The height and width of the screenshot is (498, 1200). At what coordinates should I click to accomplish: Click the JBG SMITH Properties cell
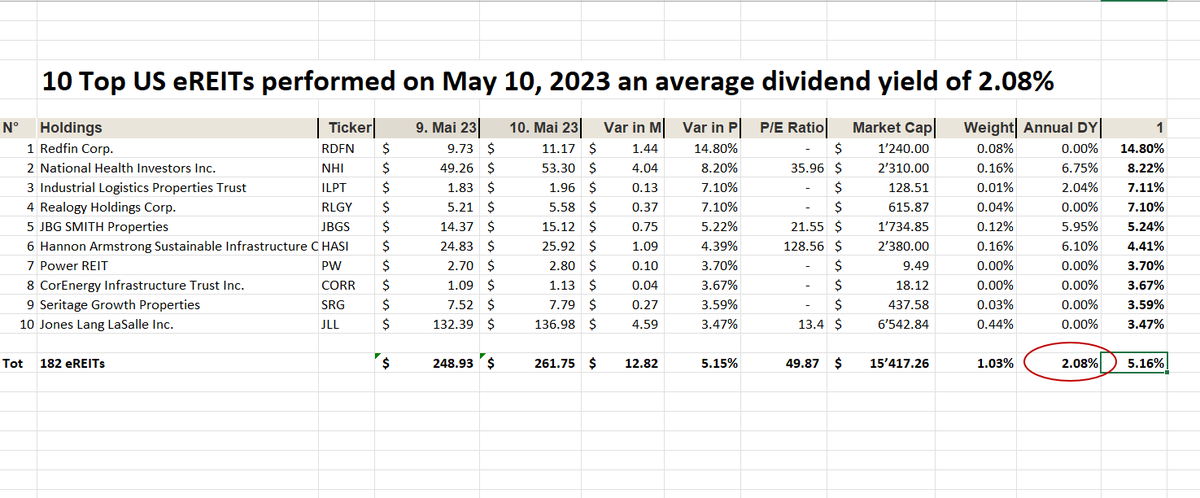(x=176, y=227)
